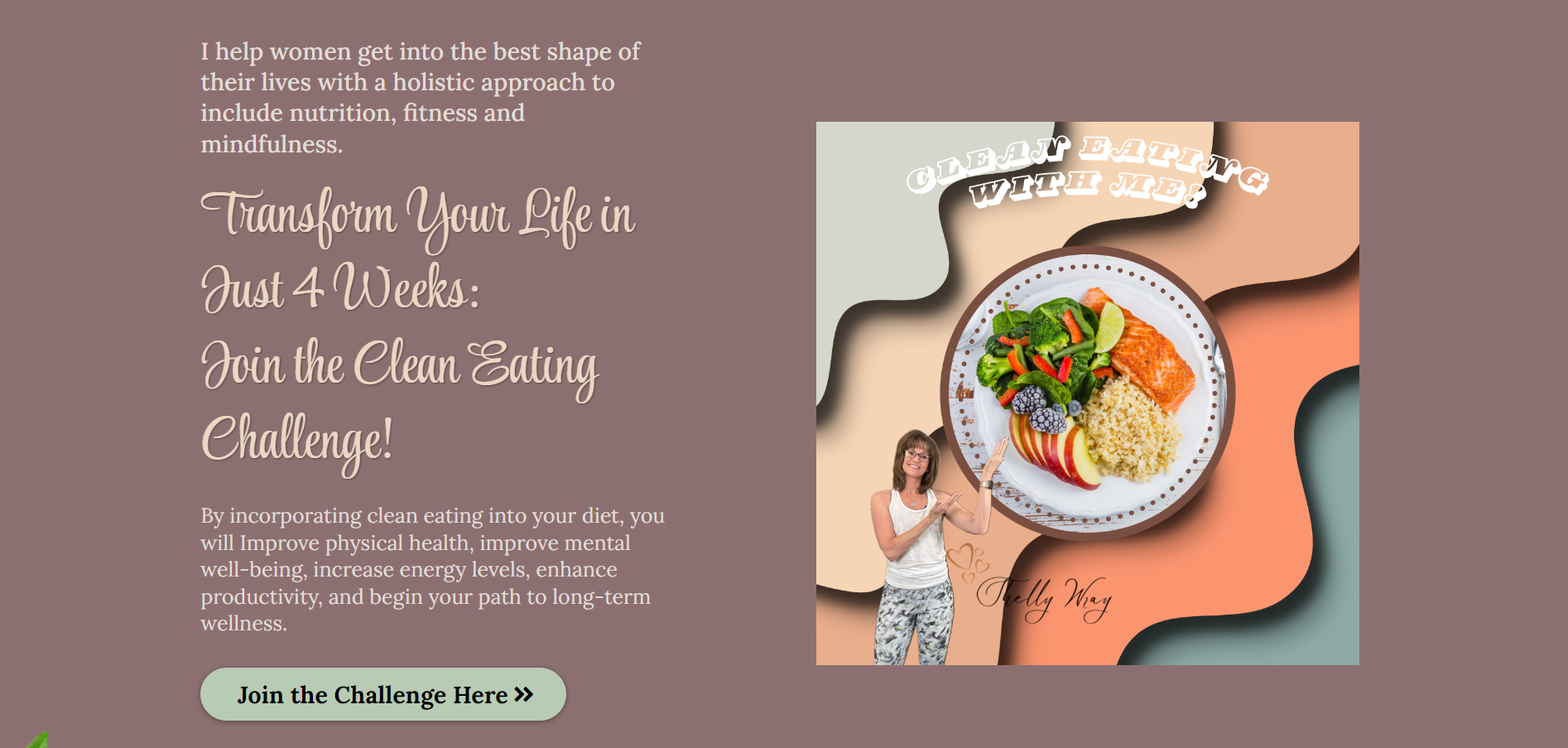Click the "I help women" intro paragraph
This screenshot has height=748, width=1568.
coord(421,98)
